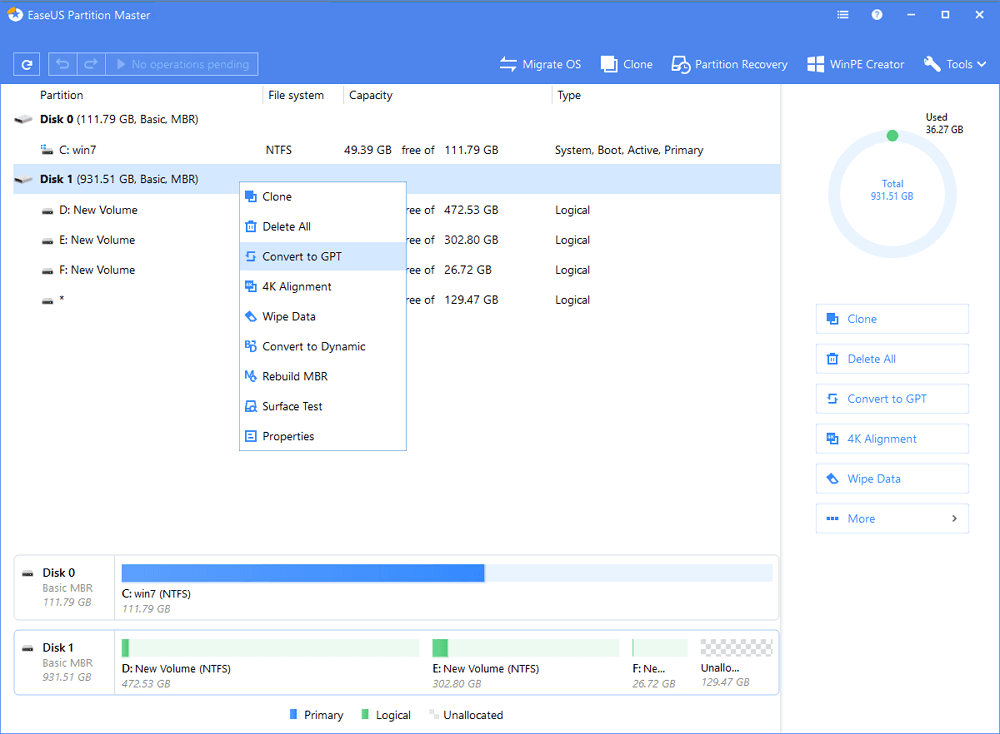Screen dimensions: 1000x734
Task: Choose Convert to Dynamic menu entry
Action: pyautogui.click(x=323, y=346)
